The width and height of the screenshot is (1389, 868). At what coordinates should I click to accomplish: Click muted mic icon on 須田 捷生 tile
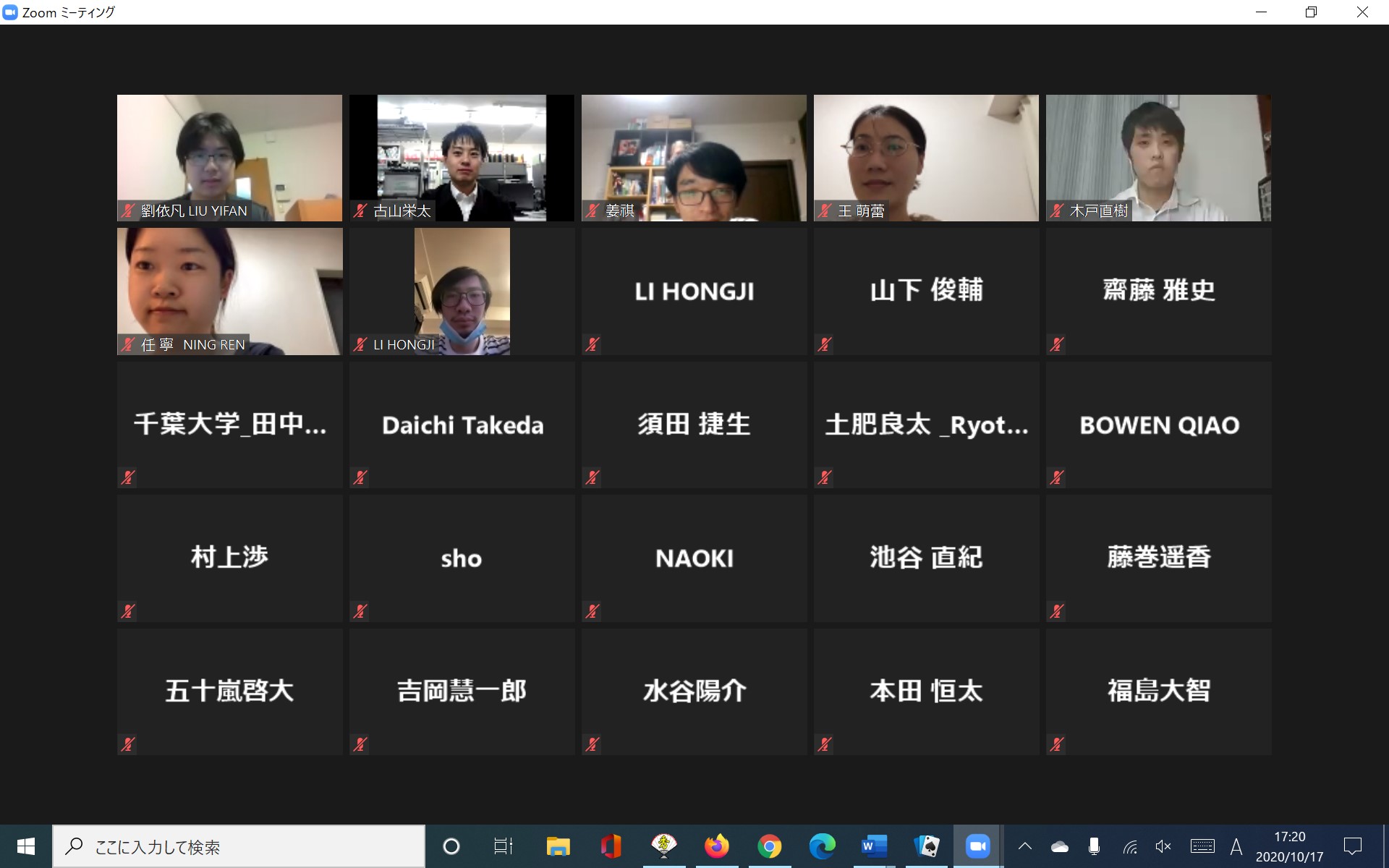click(x=592, y=477)
